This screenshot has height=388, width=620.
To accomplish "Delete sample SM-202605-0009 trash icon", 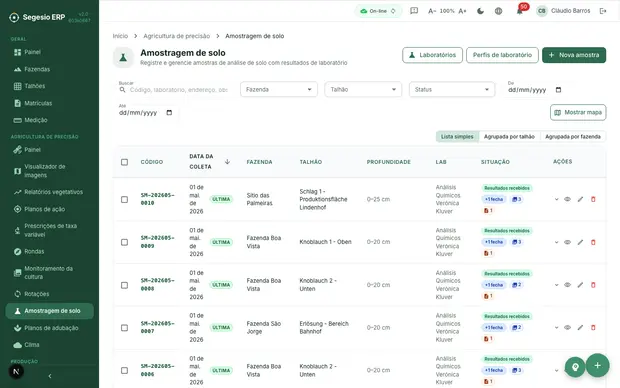I will [x=593, y=242].
